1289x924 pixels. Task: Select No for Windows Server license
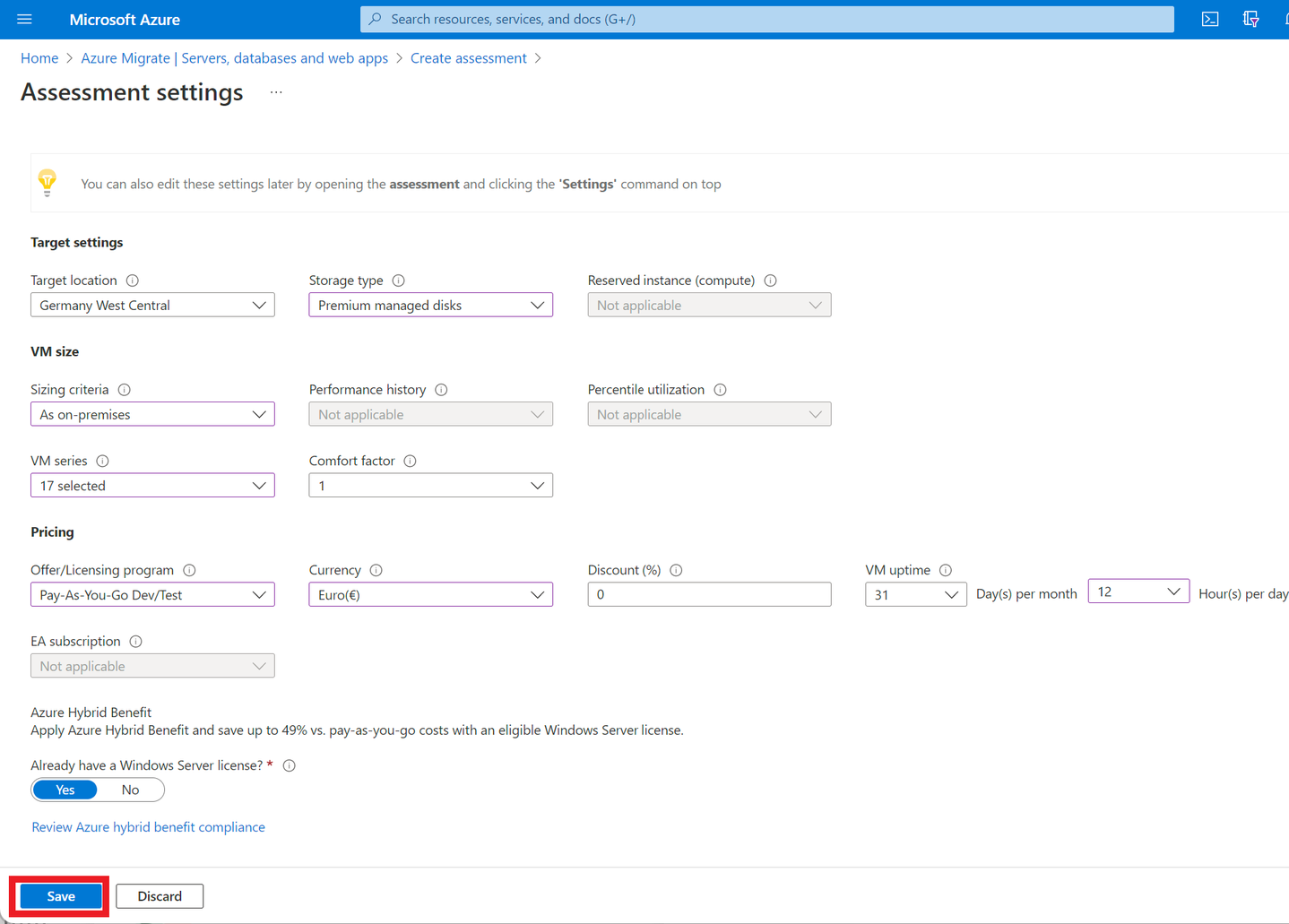pos(130,790)
